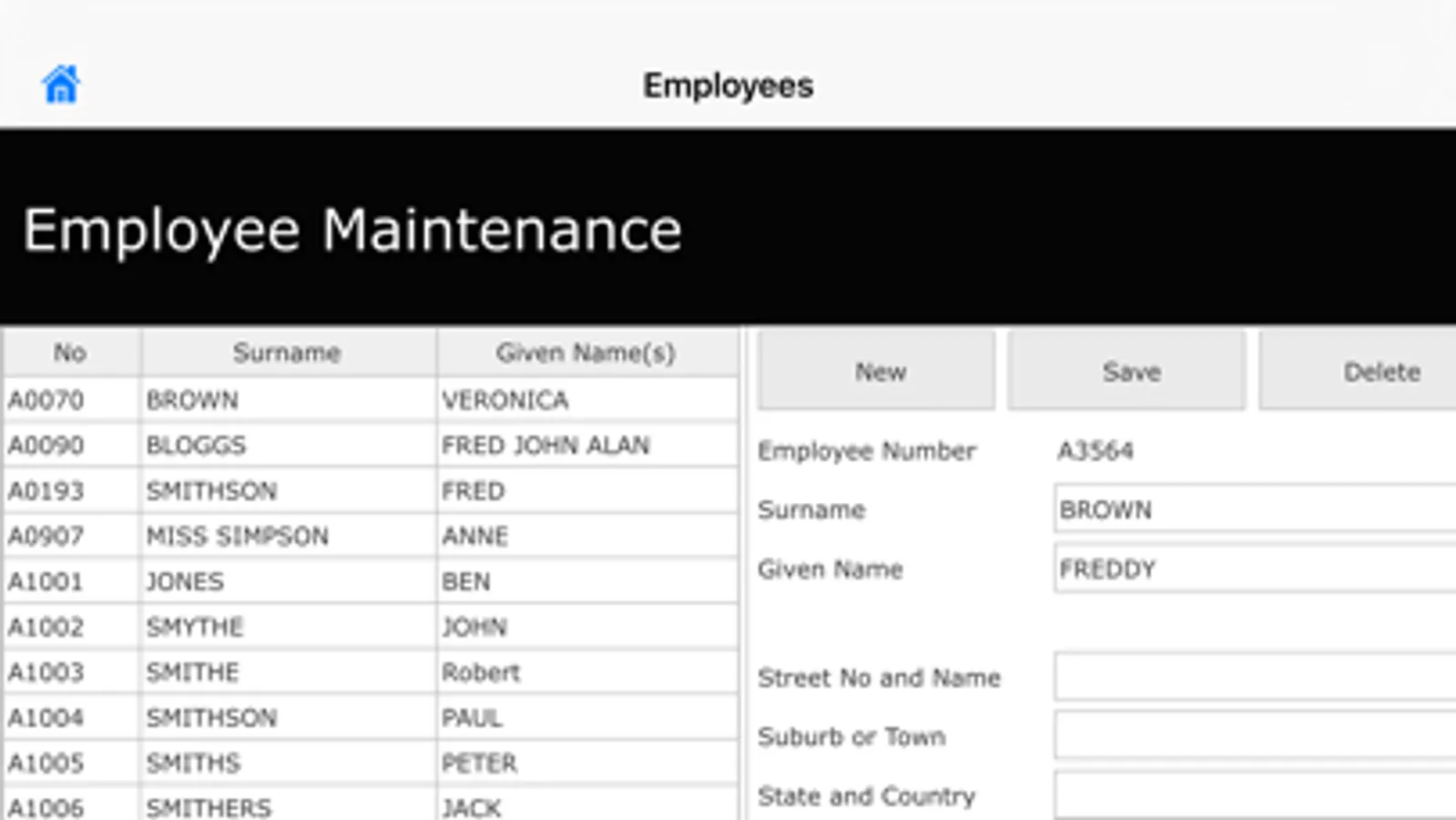Go to the Home screen icon

[61, 85]
